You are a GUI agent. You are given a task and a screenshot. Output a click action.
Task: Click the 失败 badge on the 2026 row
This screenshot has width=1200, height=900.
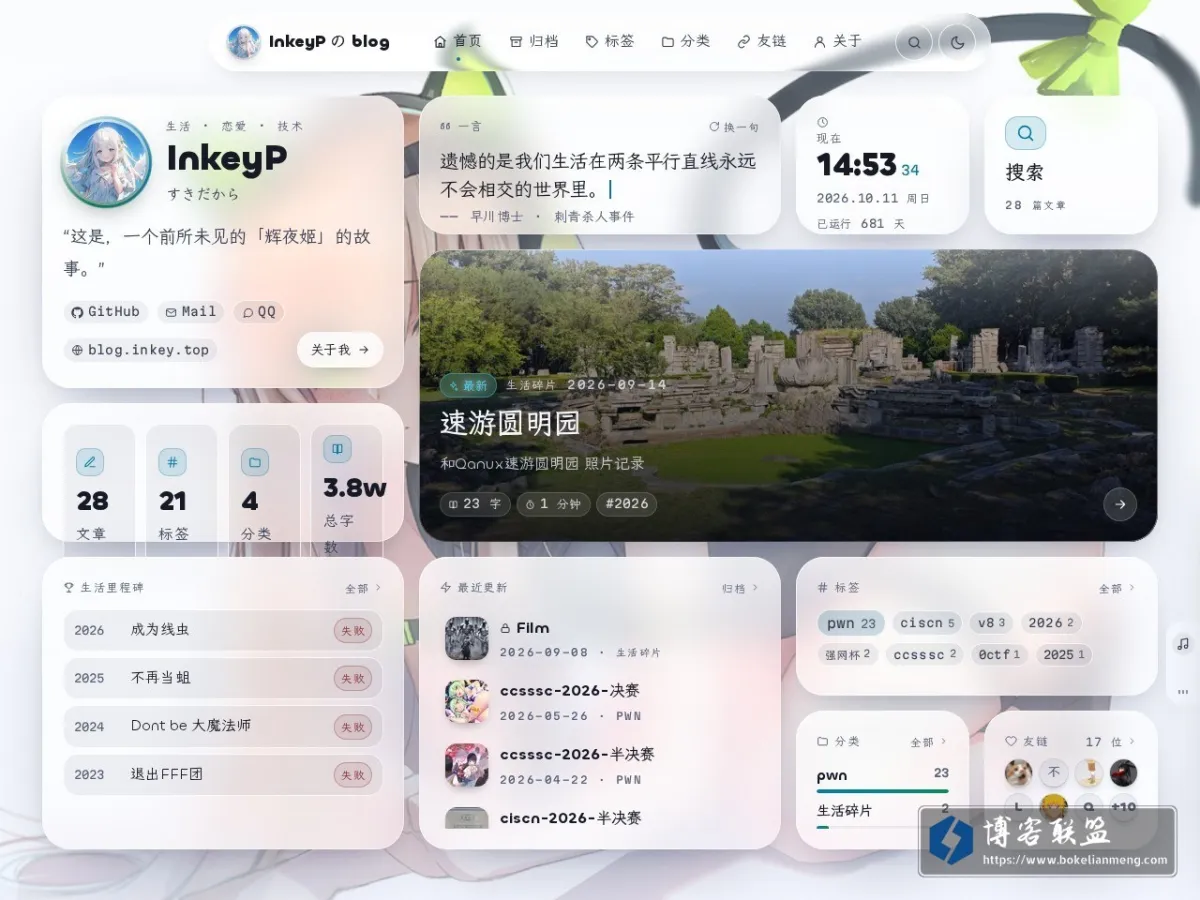[353, 630]
